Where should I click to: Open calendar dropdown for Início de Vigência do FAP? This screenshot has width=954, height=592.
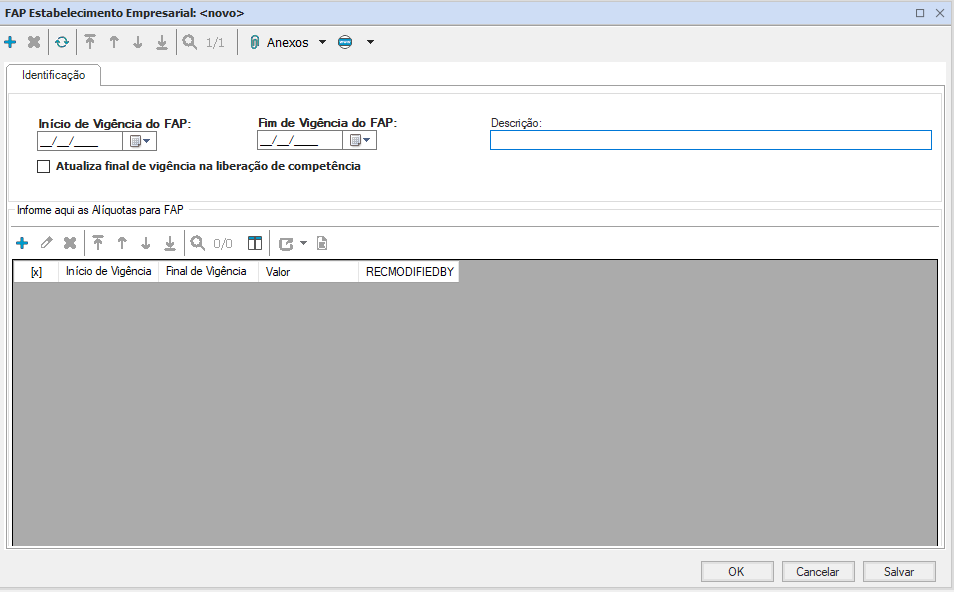[x=138, y=141]
